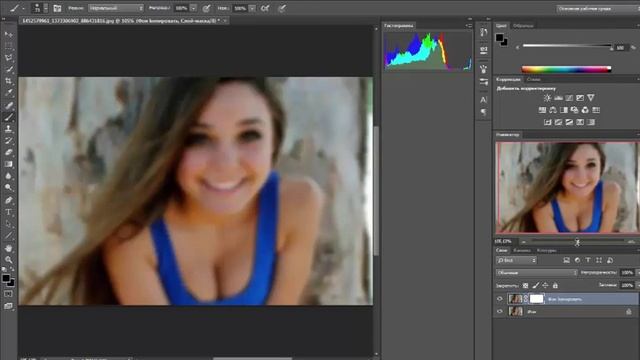The height and width of the screenshot is (360, 640).
Task: Hide the top masked layer via eye
Action: pos(500,299)
